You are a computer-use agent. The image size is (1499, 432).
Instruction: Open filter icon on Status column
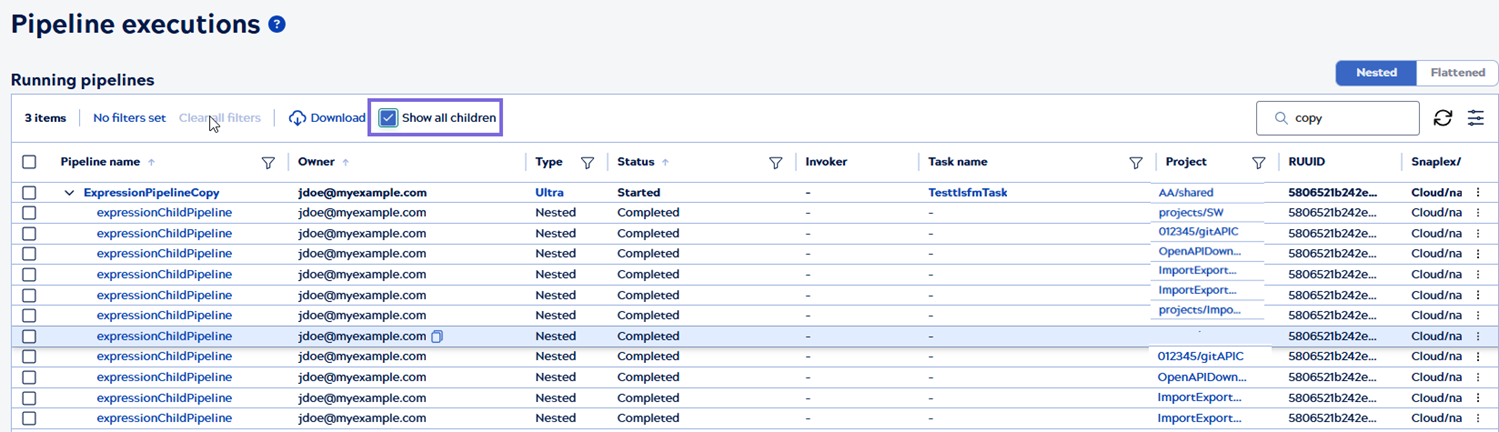775,162
